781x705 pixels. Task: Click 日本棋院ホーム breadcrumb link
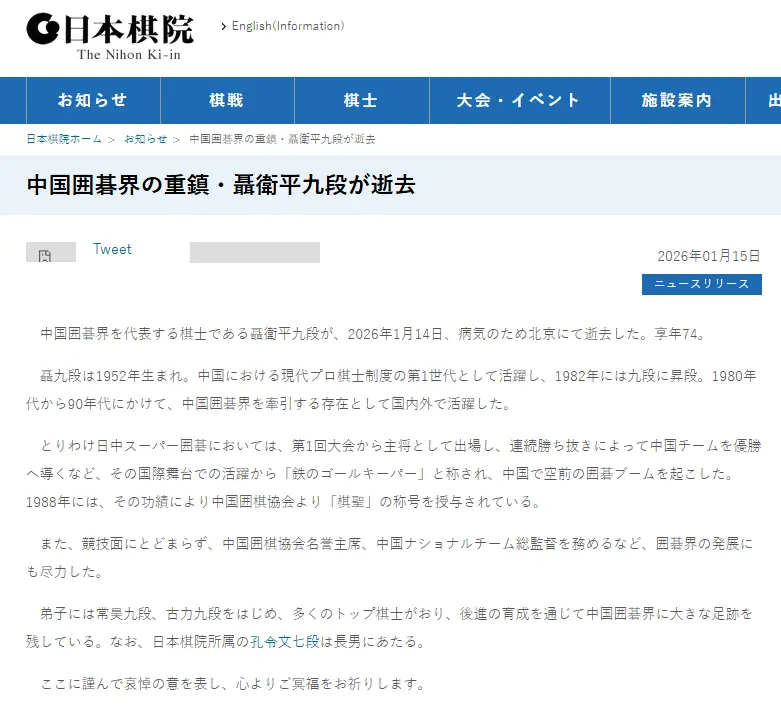[x=64, y=139]
